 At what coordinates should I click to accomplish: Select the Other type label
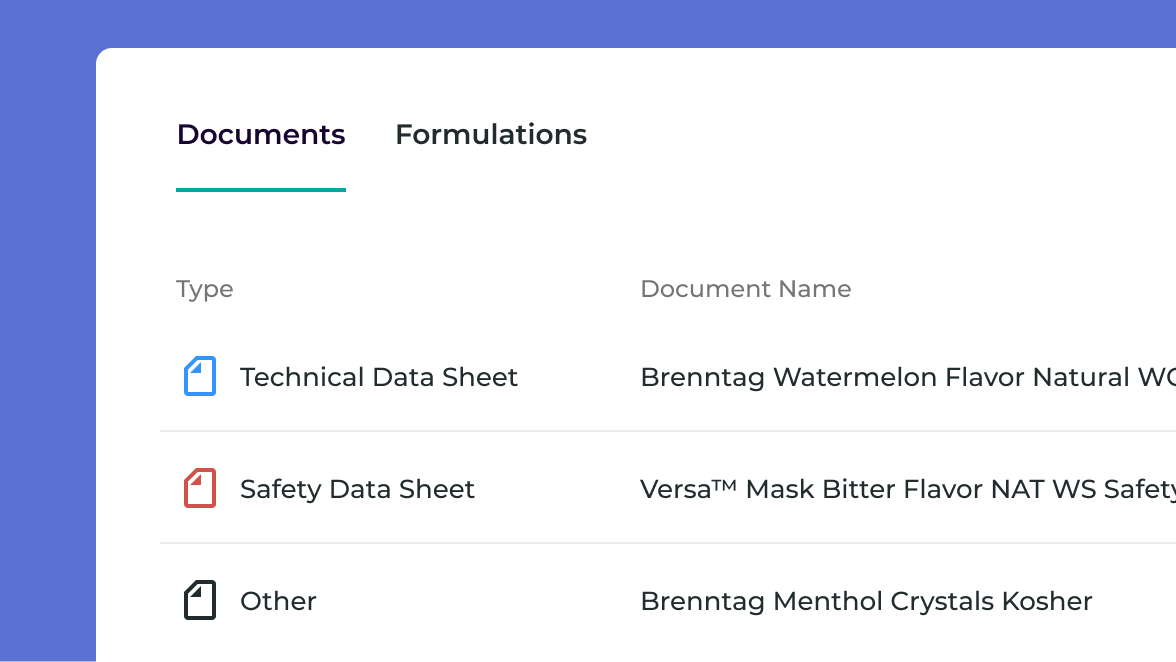pyautogui.click(x=278, y=601)
